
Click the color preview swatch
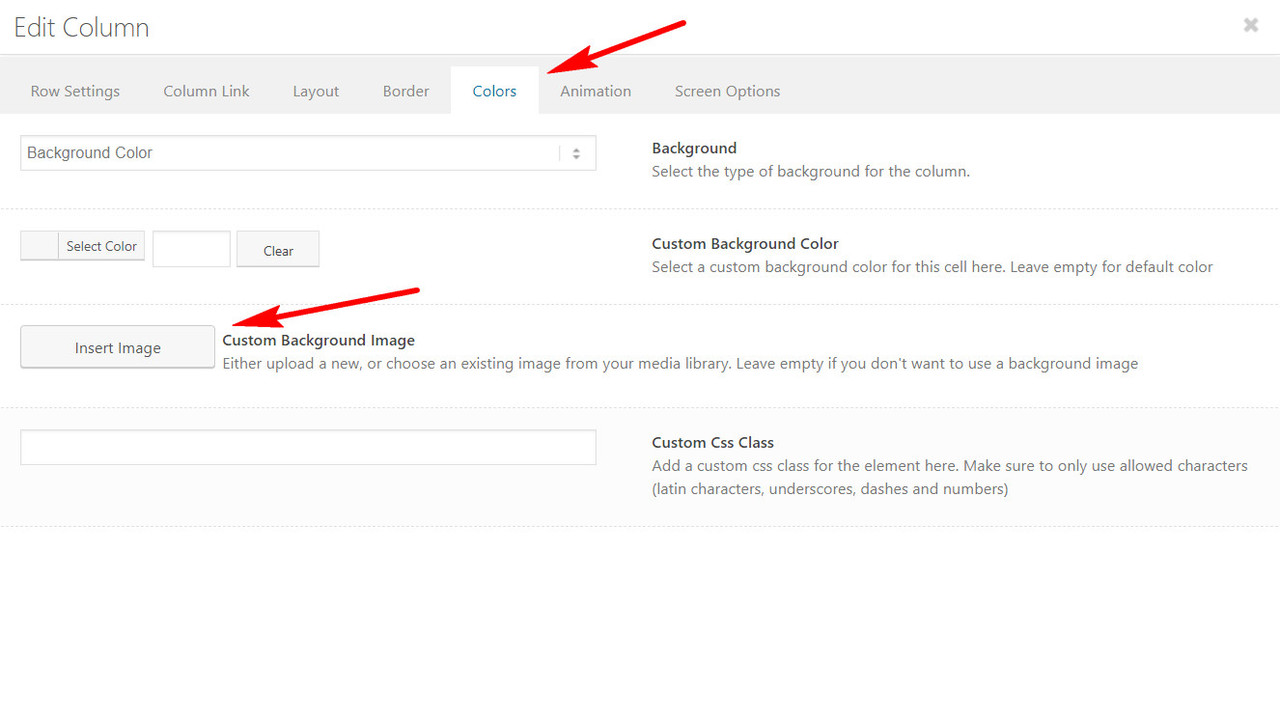(40, 246)
